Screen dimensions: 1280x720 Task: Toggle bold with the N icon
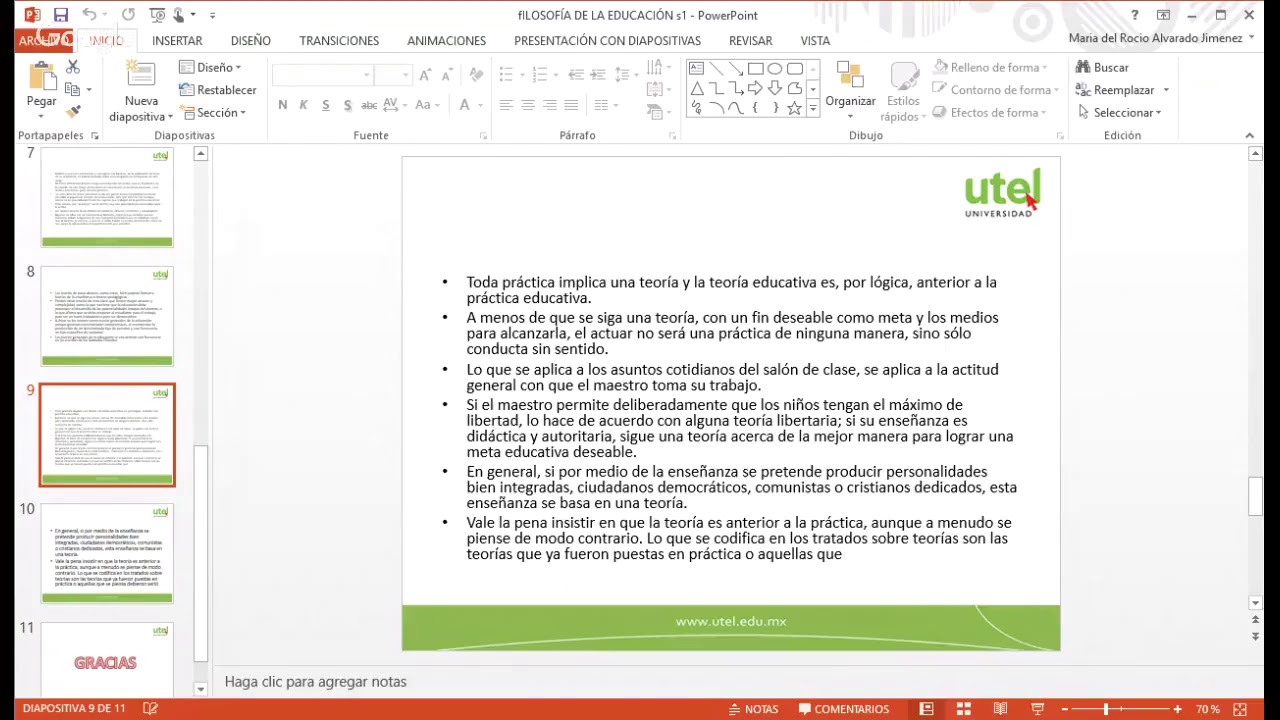click(x=282, y=104)
